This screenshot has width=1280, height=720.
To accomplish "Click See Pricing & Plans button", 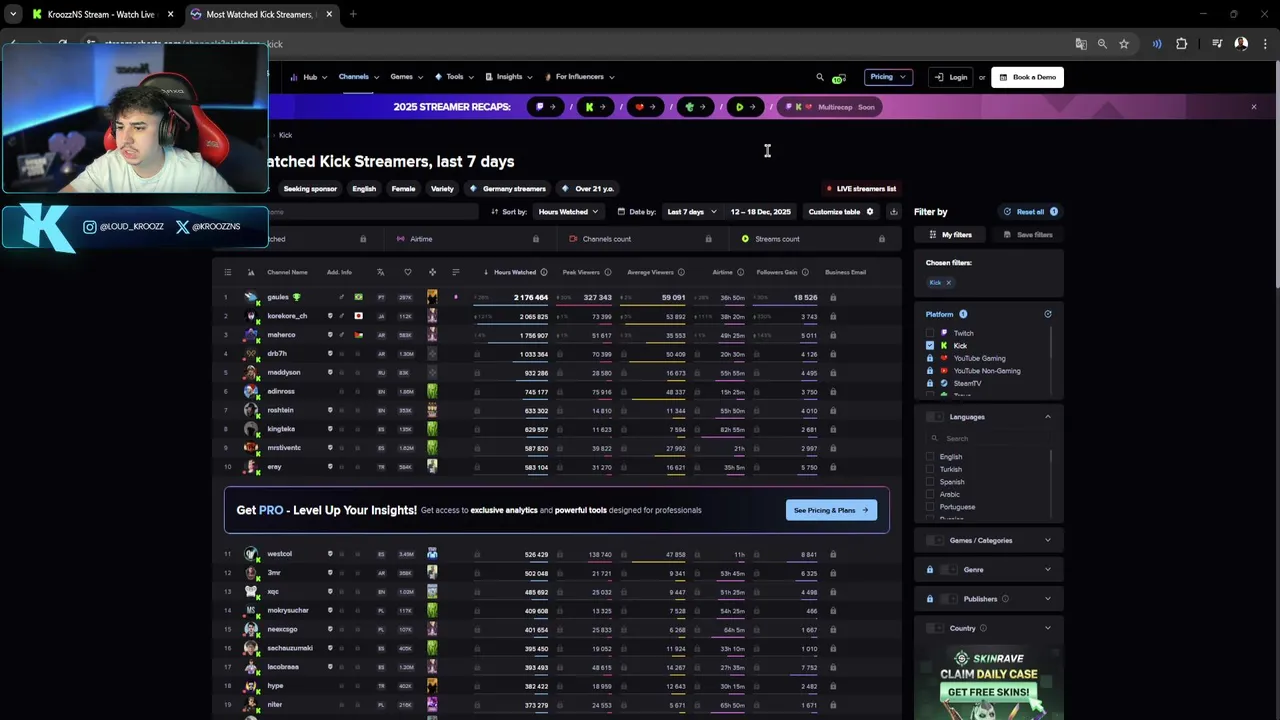I will click(831, 510).
